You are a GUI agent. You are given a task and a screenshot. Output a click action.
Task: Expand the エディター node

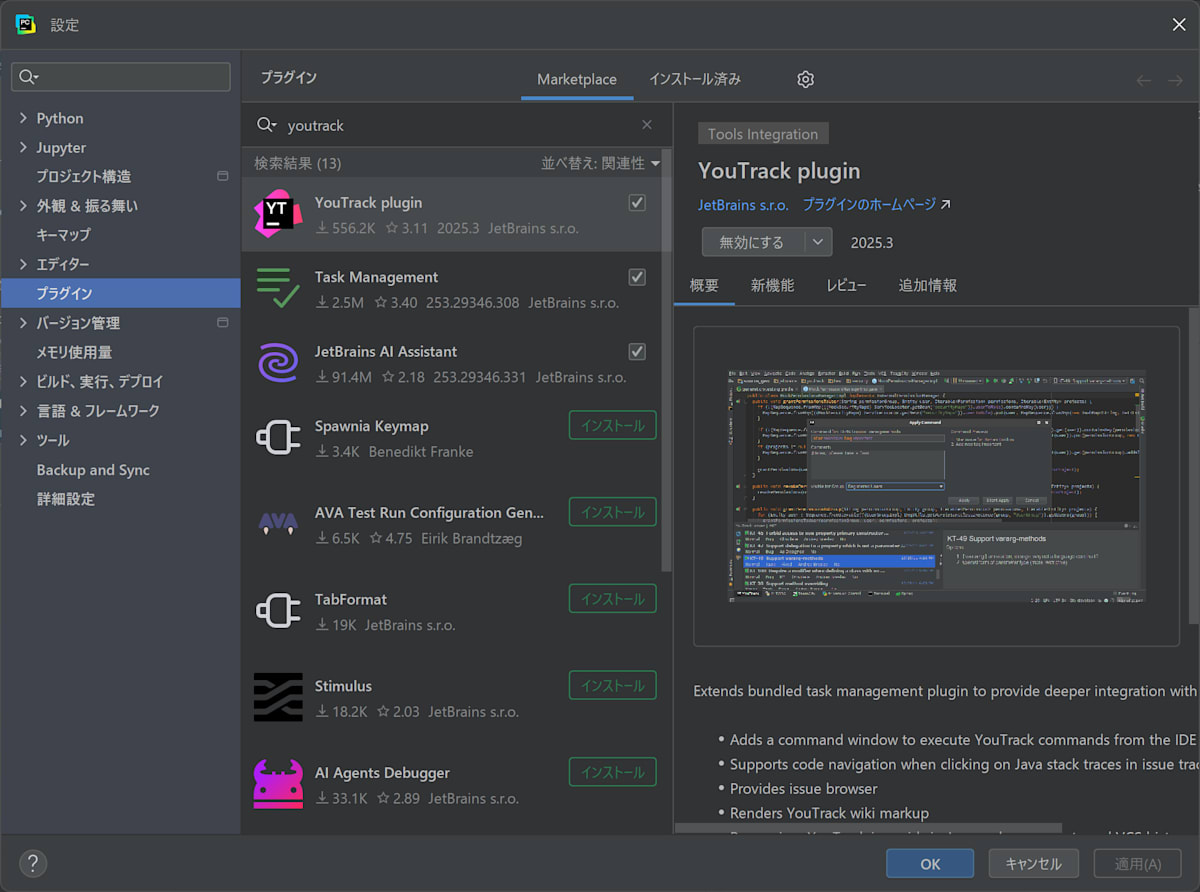pos(23,264)
